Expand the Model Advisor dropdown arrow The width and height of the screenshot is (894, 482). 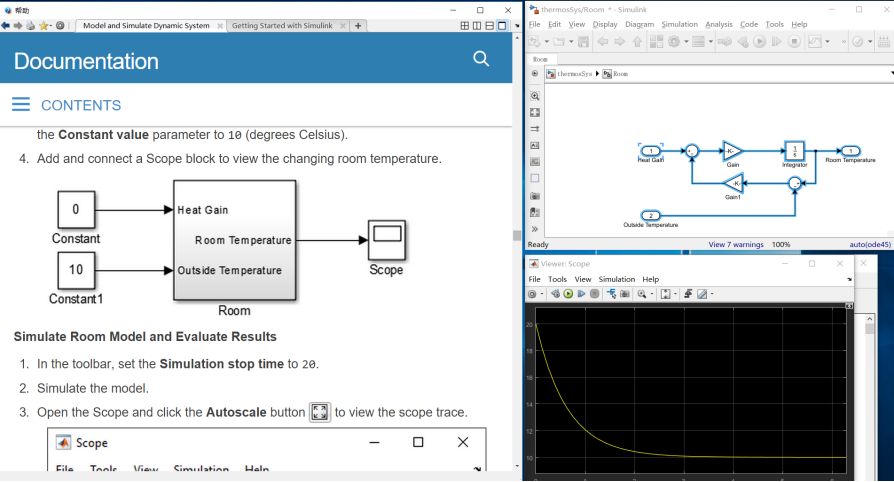870,42
